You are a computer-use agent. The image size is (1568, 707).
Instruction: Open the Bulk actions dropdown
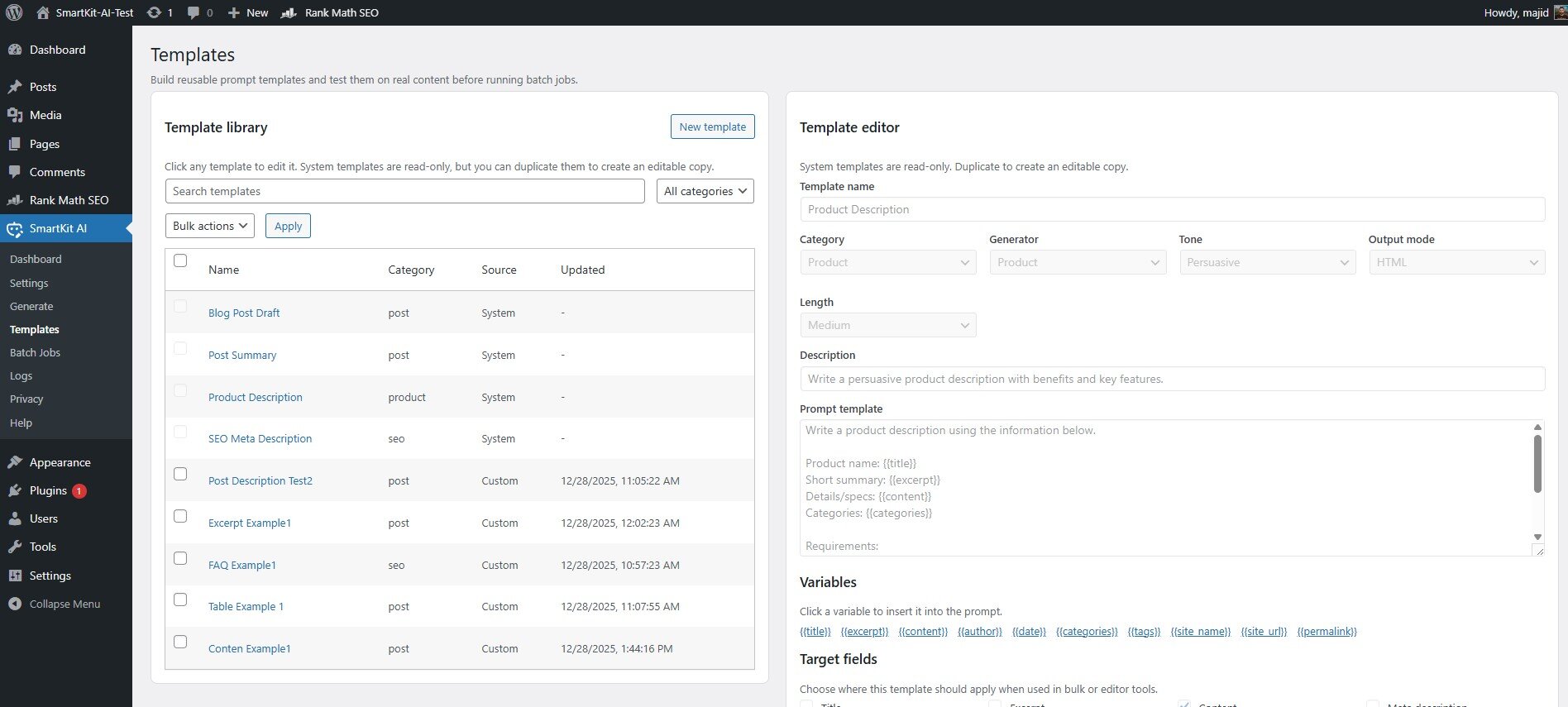pyautogui.click(x=210, y=226)
